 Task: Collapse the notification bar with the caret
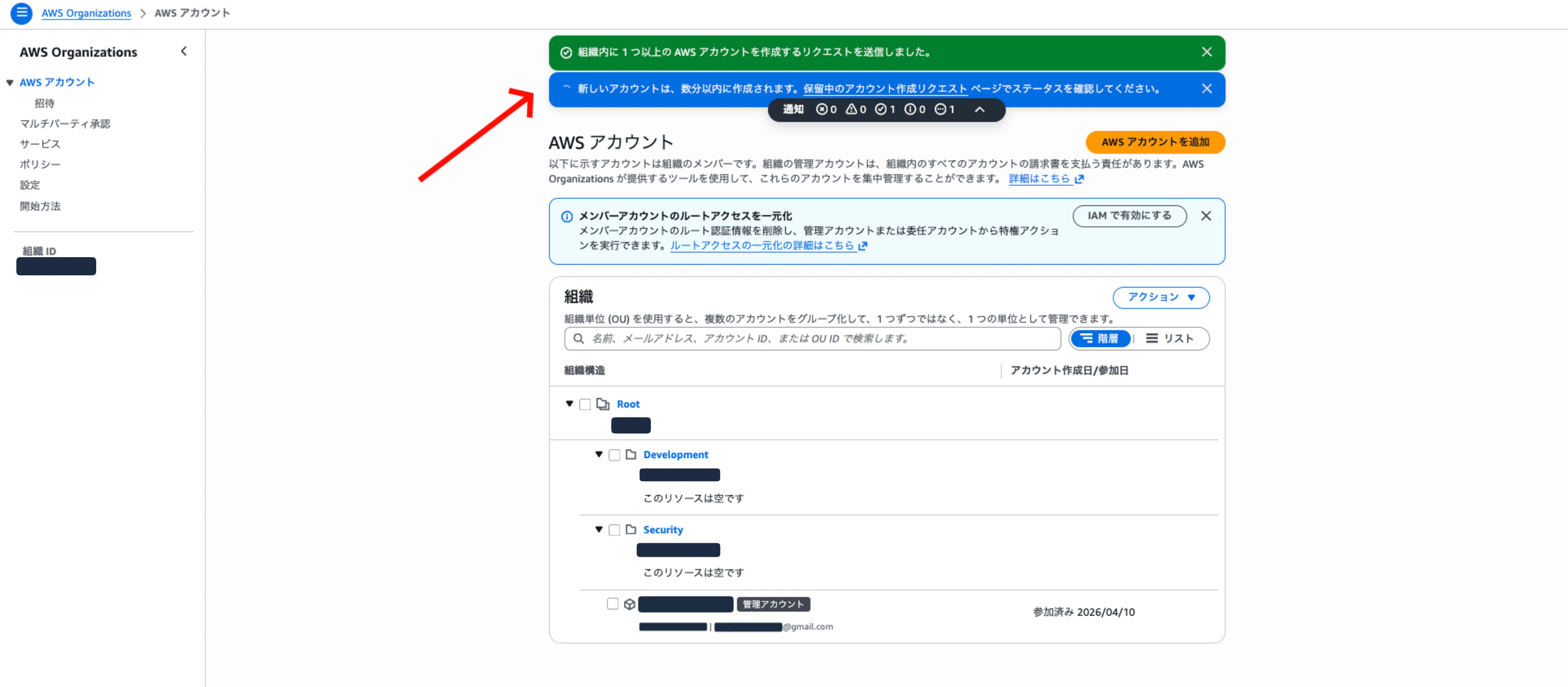point(979,110)
